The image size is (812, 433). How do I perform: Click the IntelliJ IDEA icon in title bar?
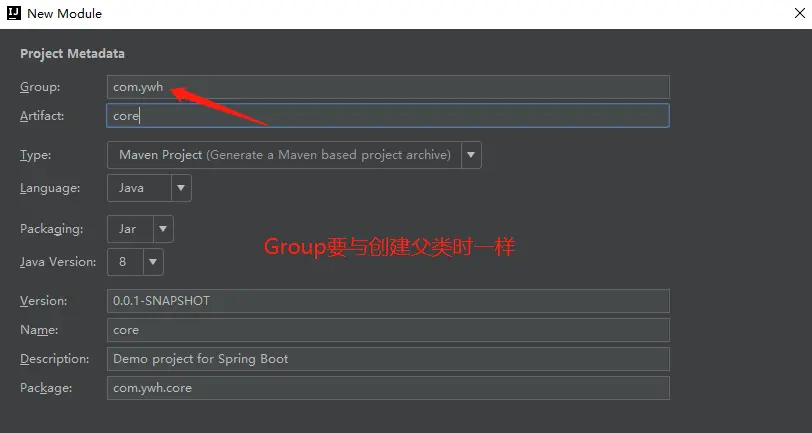(13, 13)
